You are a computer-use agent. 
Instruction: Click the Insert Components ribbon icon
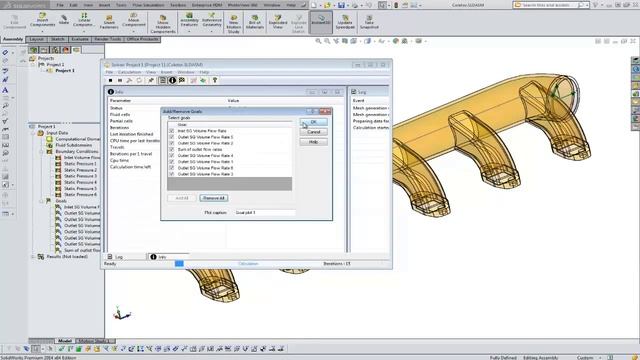click(x=42, y=20)
